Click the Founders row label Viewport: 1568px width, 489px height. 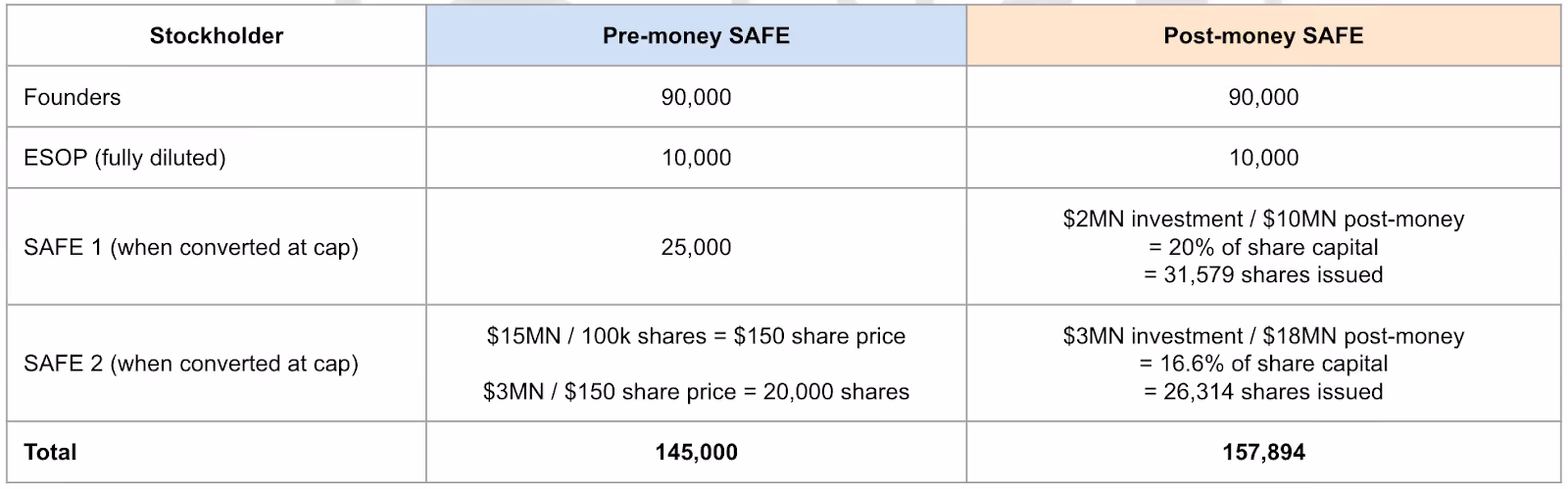click(73, 97)
